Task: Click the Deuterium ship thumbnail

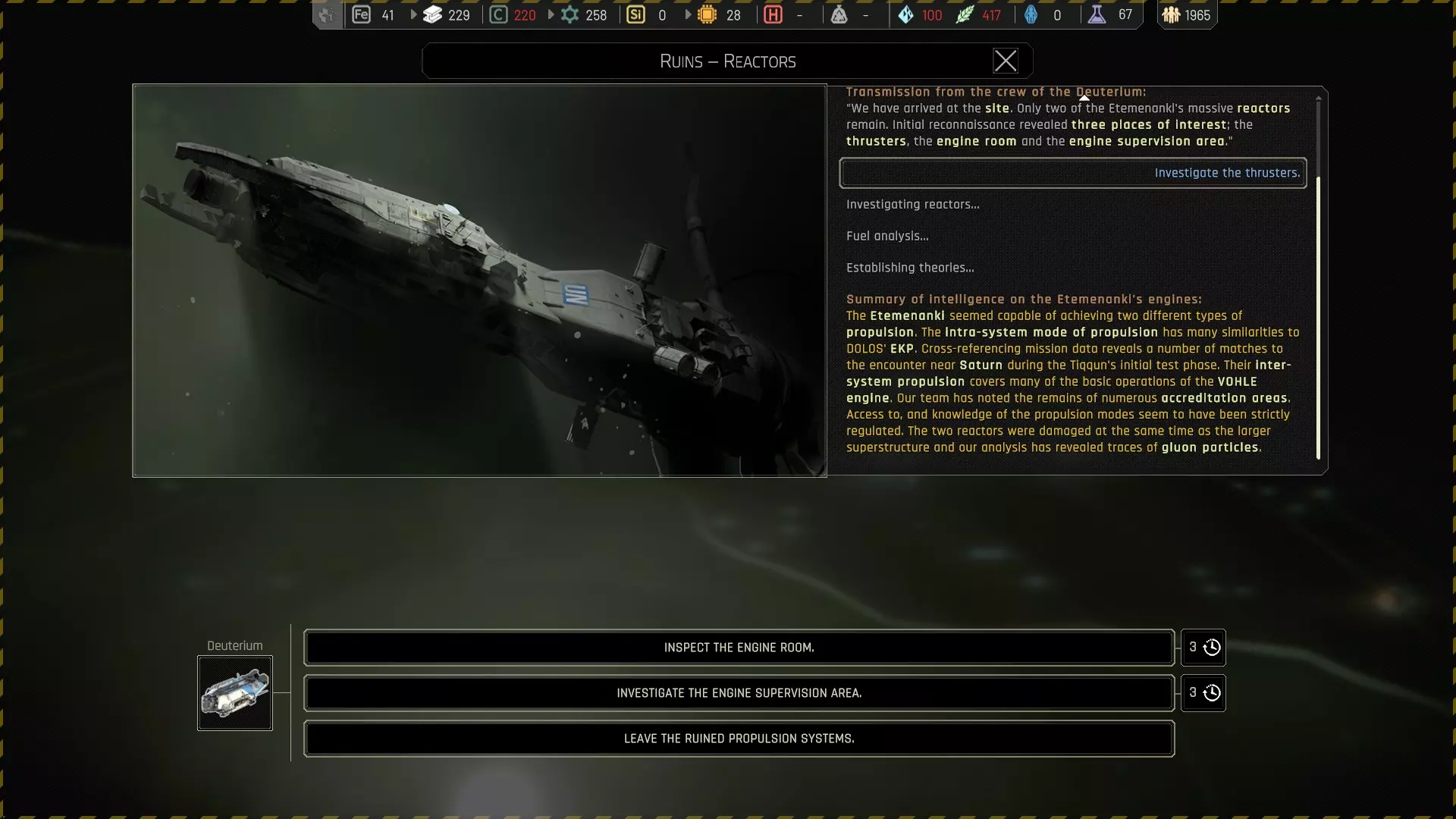Action: (235, 693)
